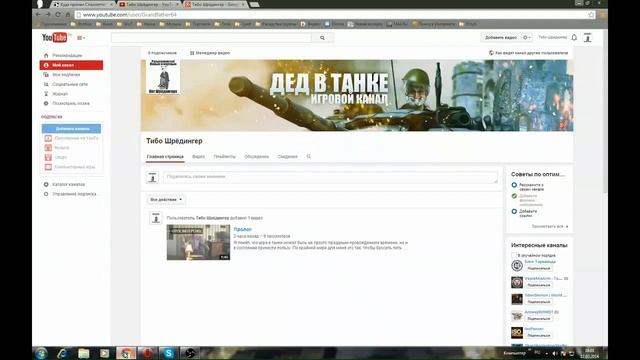
Task: Click the volume speaker tray icon
Action: click(554, 353)
